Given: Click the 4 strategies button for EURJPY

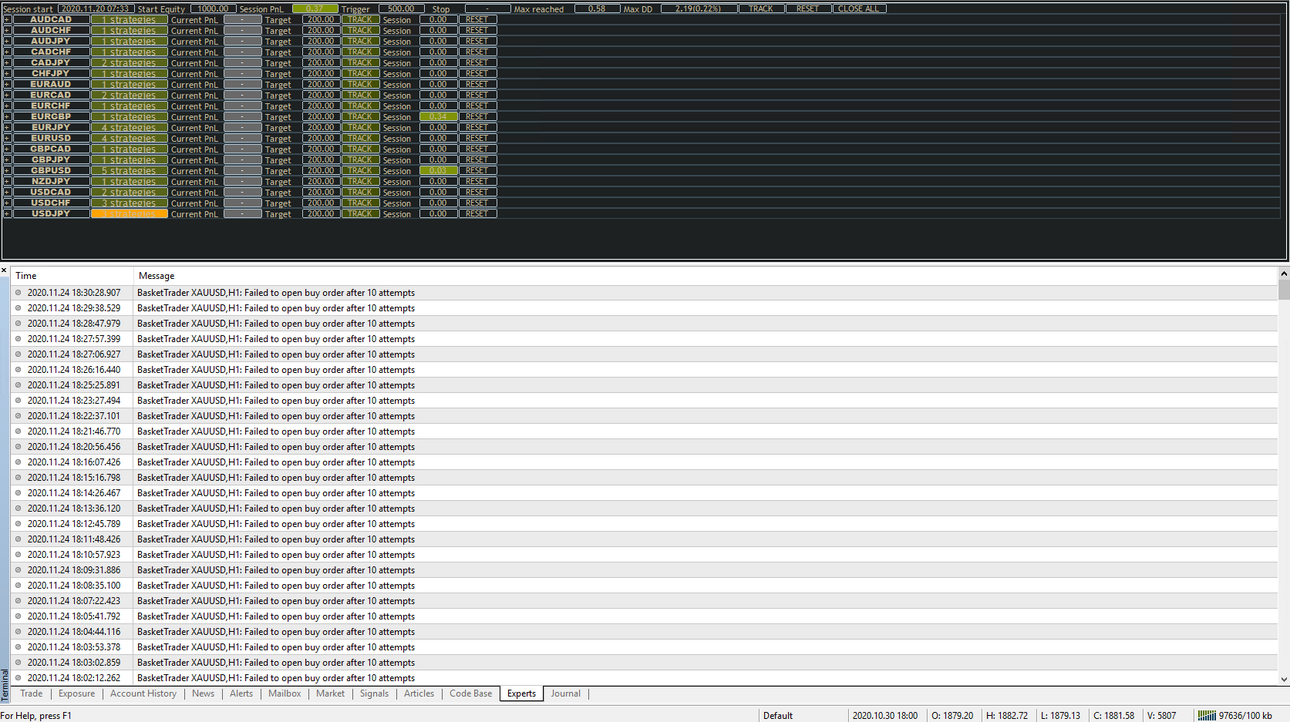Looking at the screenshot, I should pos(129,128).
